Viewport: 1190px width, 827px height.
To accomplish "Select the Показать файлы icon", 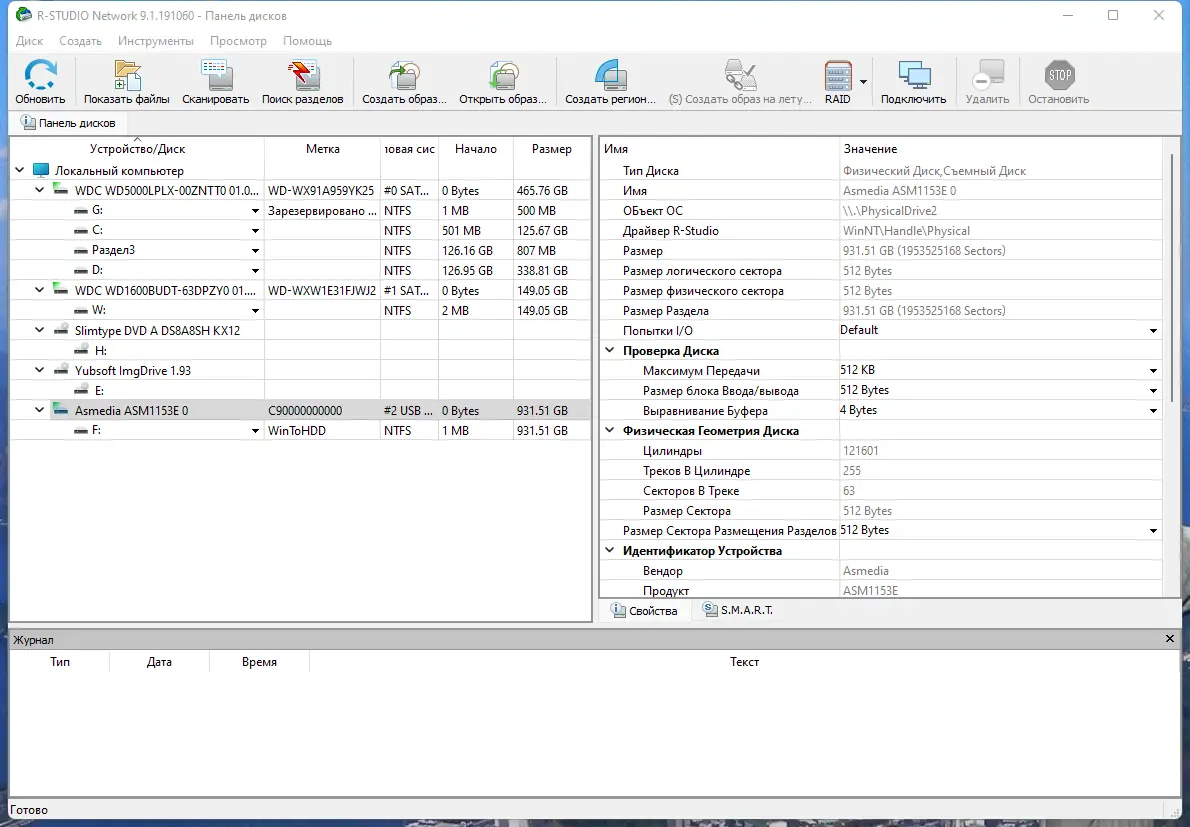I will pos(126,75).
